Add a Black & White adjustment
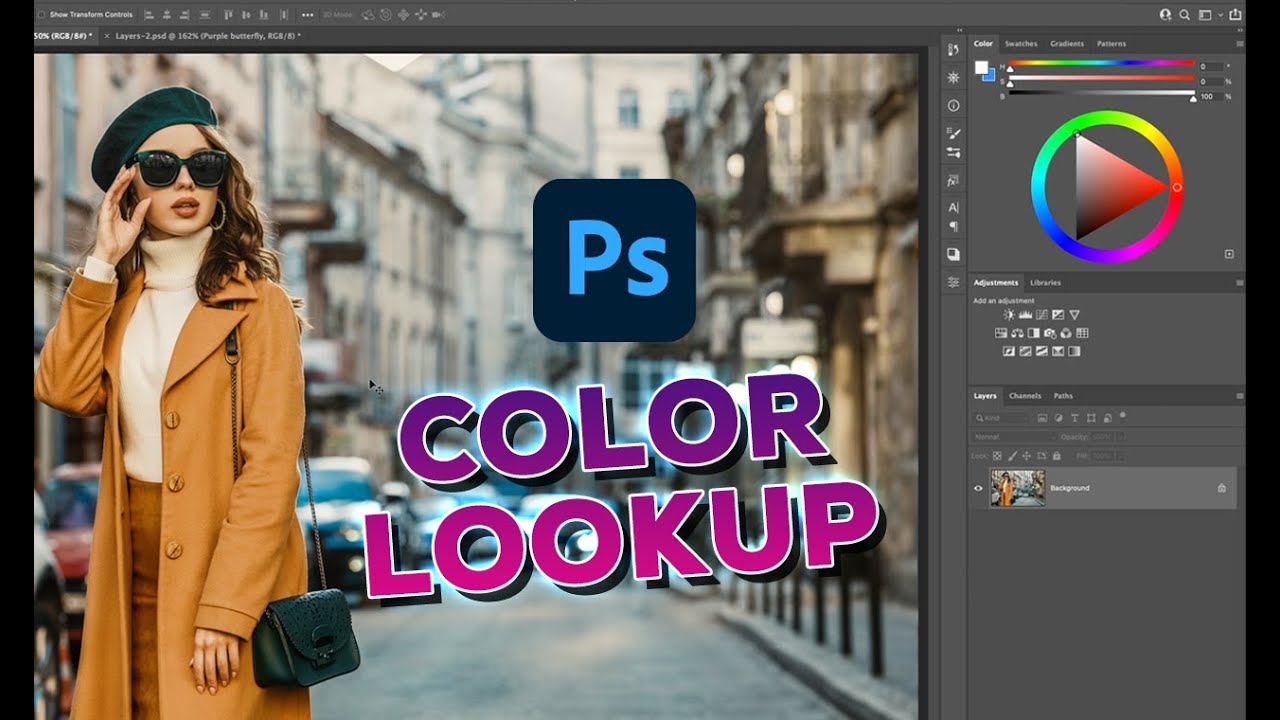The height and width of the screenshot is (720, 1280). 1033,333
